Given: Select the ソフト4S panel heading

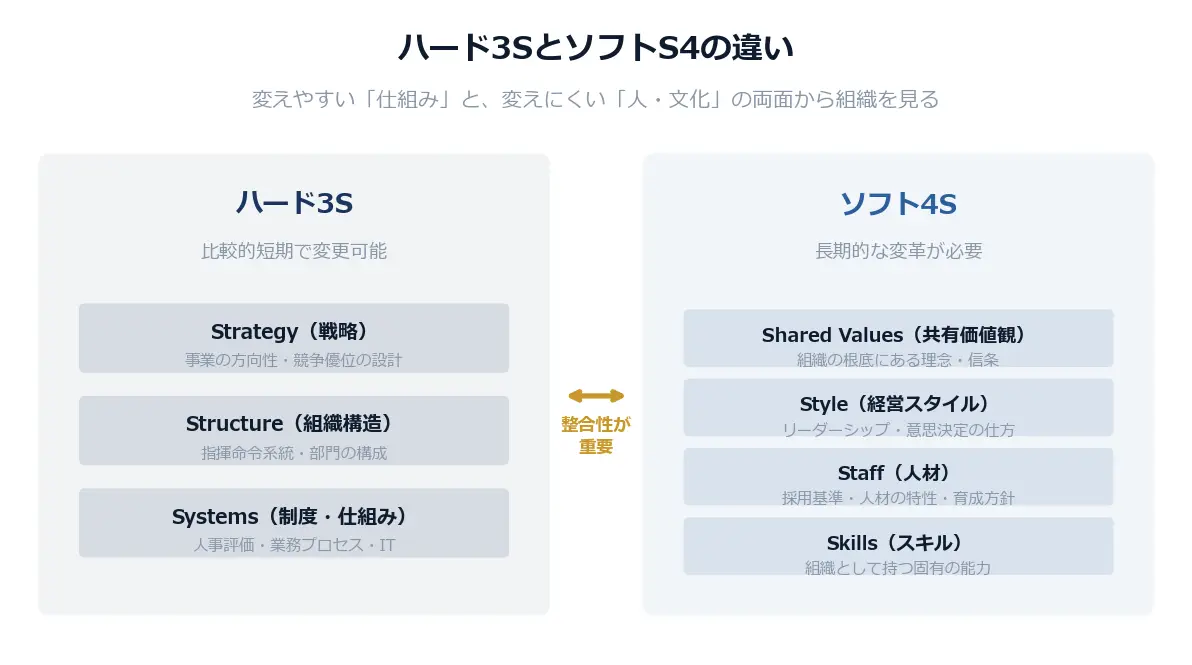Looking at the screenshot, I should [898, 204].
